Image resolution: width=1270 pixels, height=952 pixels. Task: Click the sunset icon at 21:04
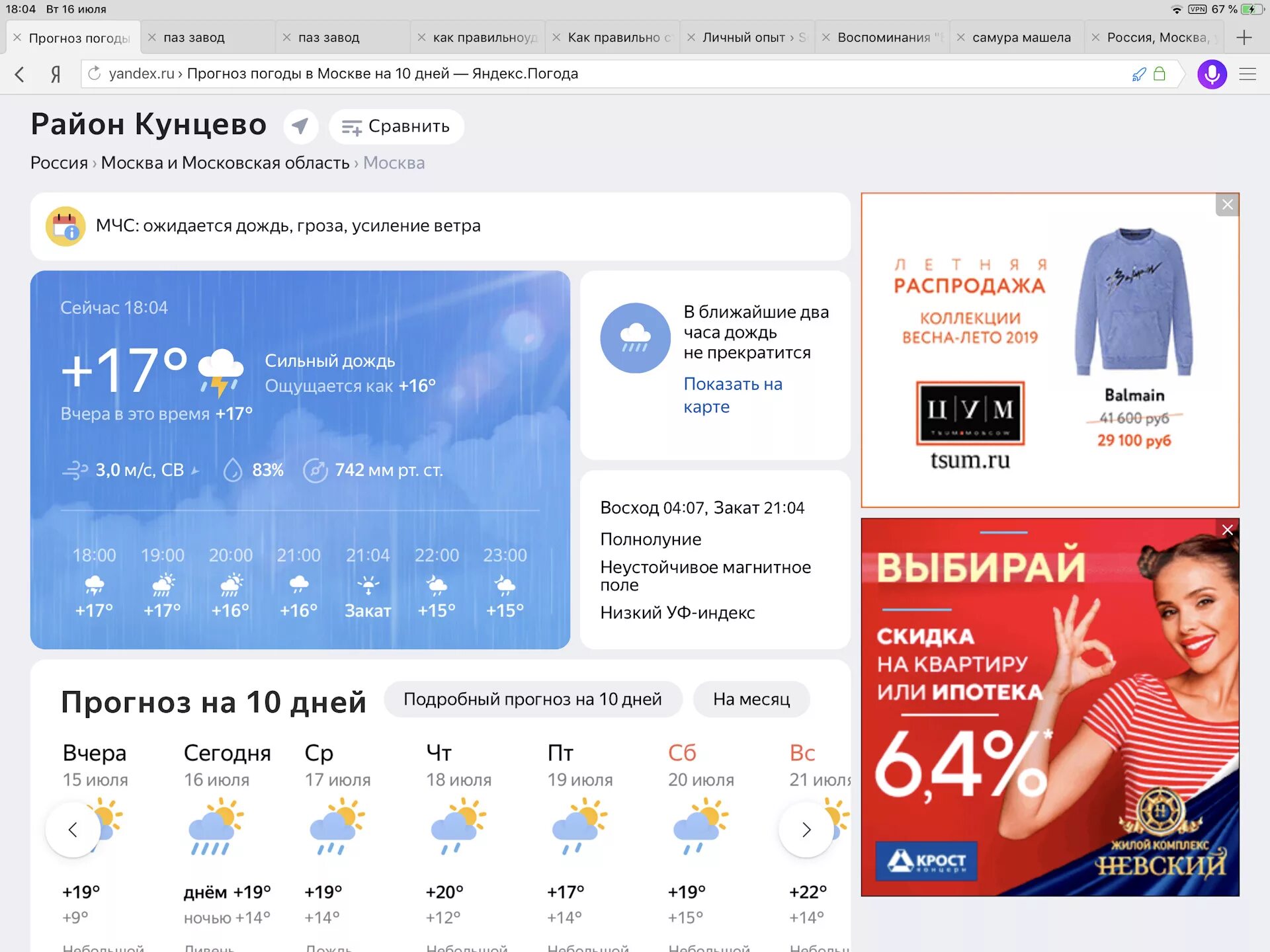click(368, 584)
